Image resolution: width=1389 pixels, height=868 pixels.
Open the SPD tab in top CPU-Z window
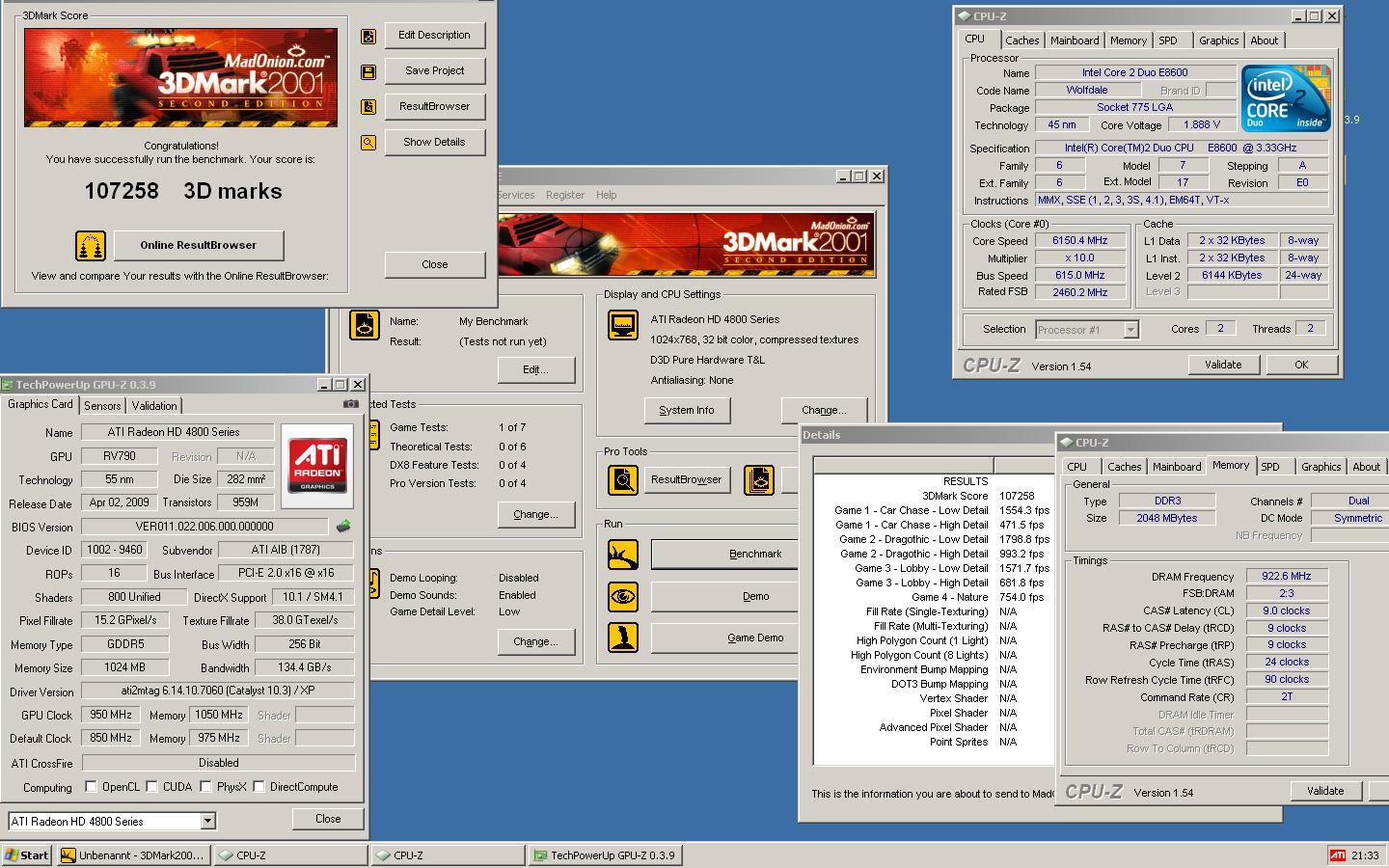click(x=1168, y=41)
